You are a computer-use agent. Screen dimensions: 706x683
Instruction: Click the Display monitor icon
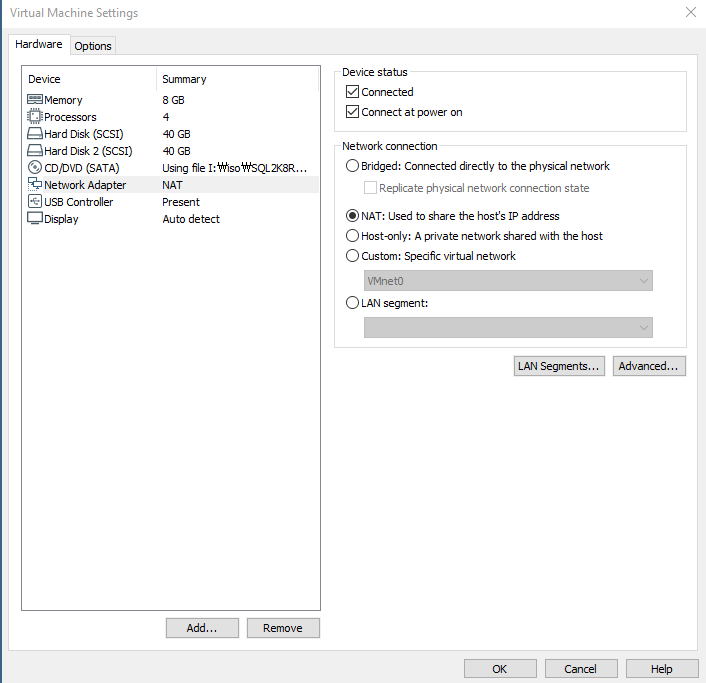click(x=35, y=218)
